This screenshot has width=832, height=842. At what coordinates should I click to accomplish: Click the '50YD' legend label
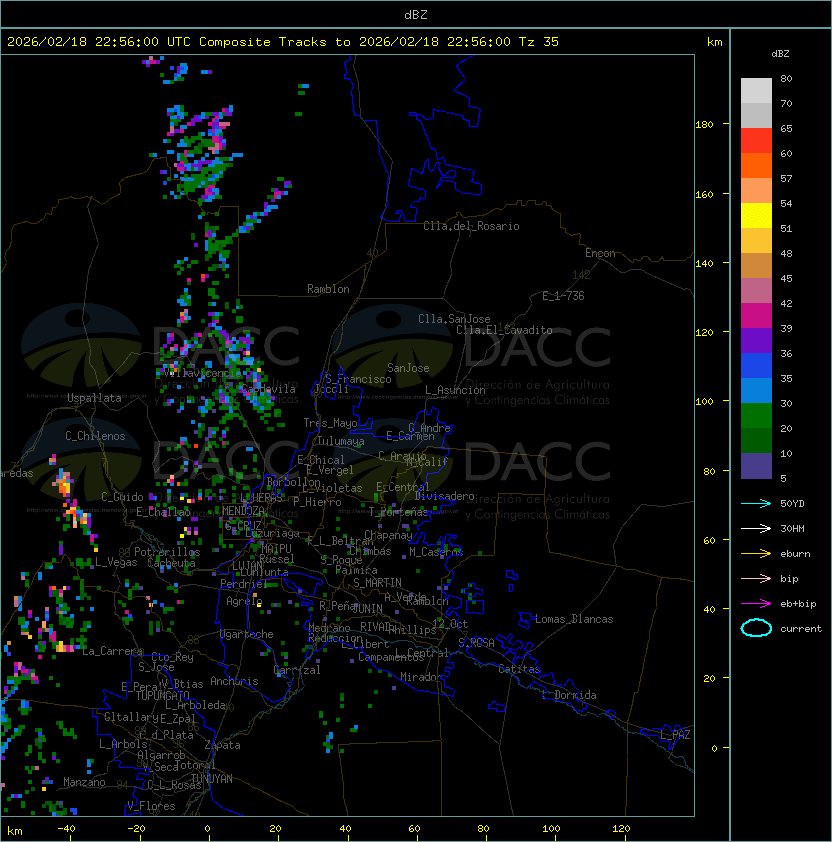(792, 504)
